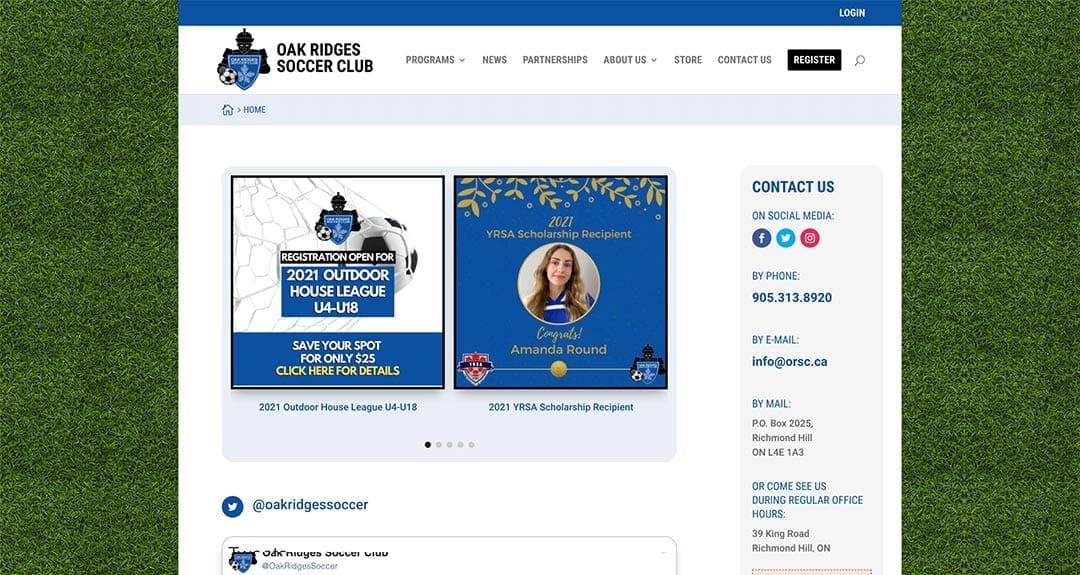Viewport: 1080px width, 575px height.
Task: Click the HOME breadcrumb text
Action: click(254, 109)
